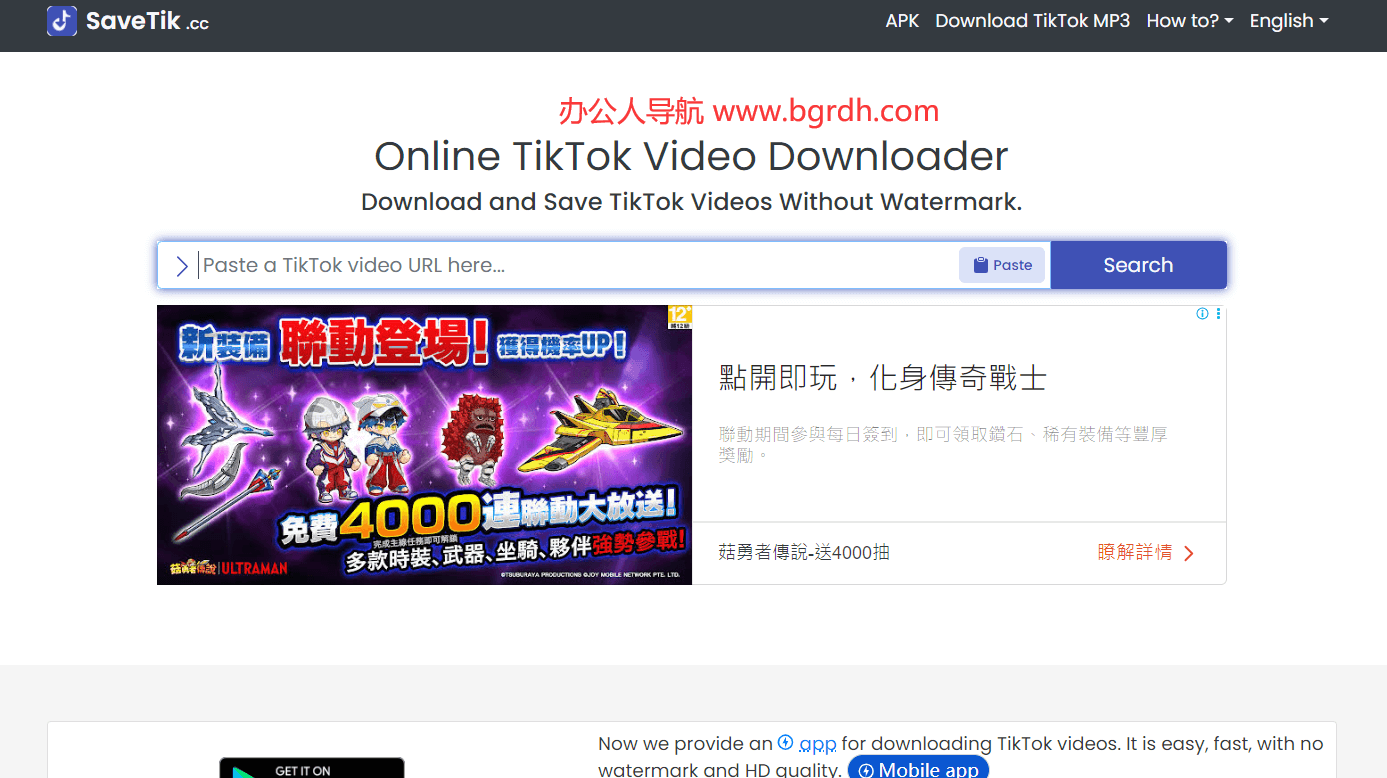The image size is (1387, 778).
Task: Click the app hyperlink in the description text
Action: tap(818, 743)
